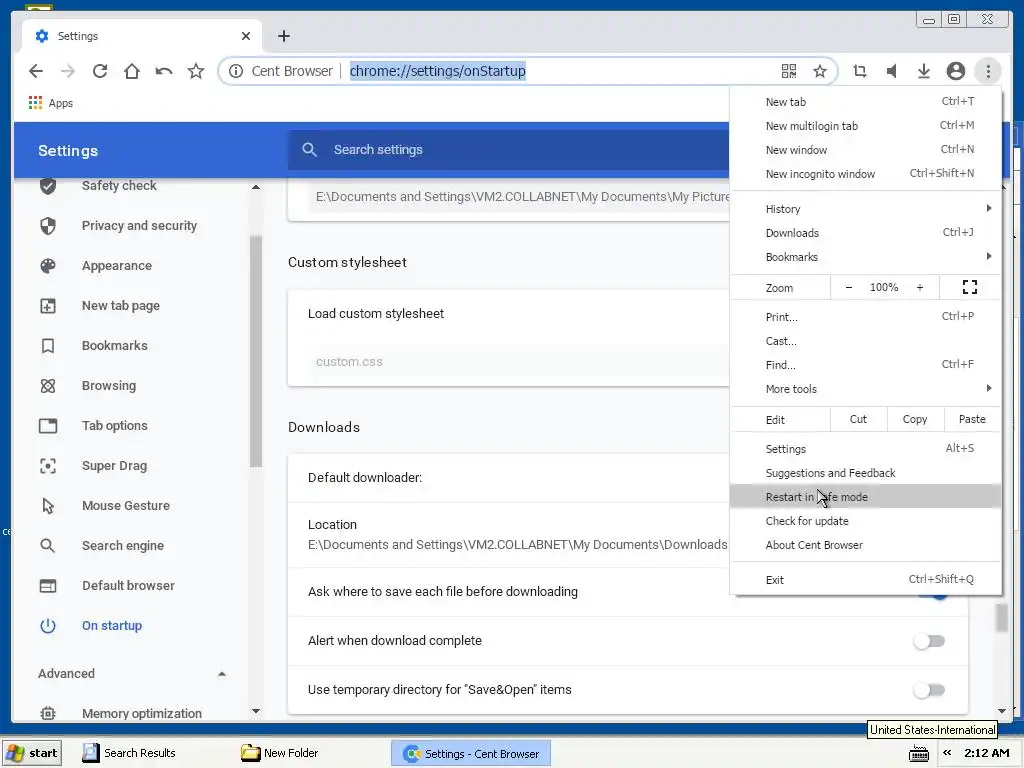
Task: Mute tabs using the speaker icon
Action: coord(891,71)
